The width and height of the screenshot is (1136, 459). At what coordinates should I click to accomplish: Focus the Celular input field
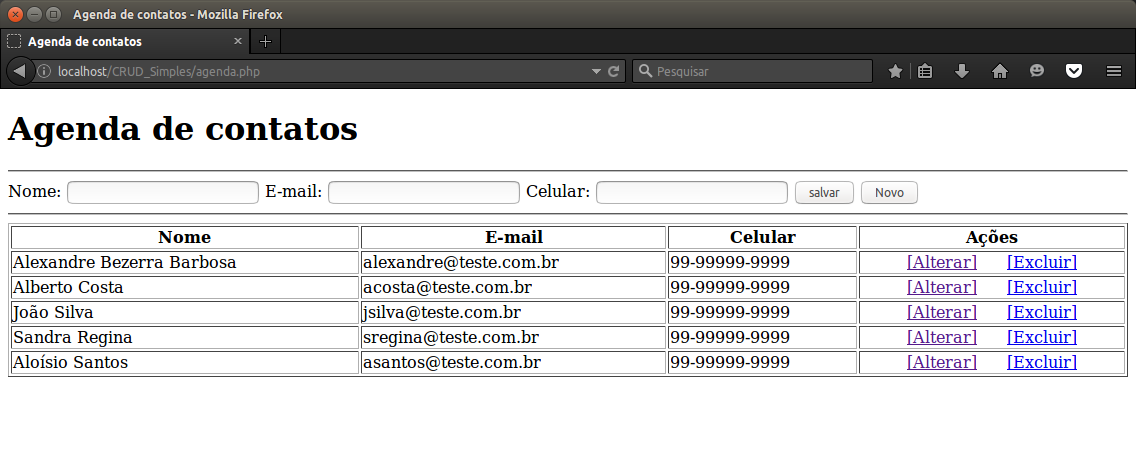[x=692, y=193]
